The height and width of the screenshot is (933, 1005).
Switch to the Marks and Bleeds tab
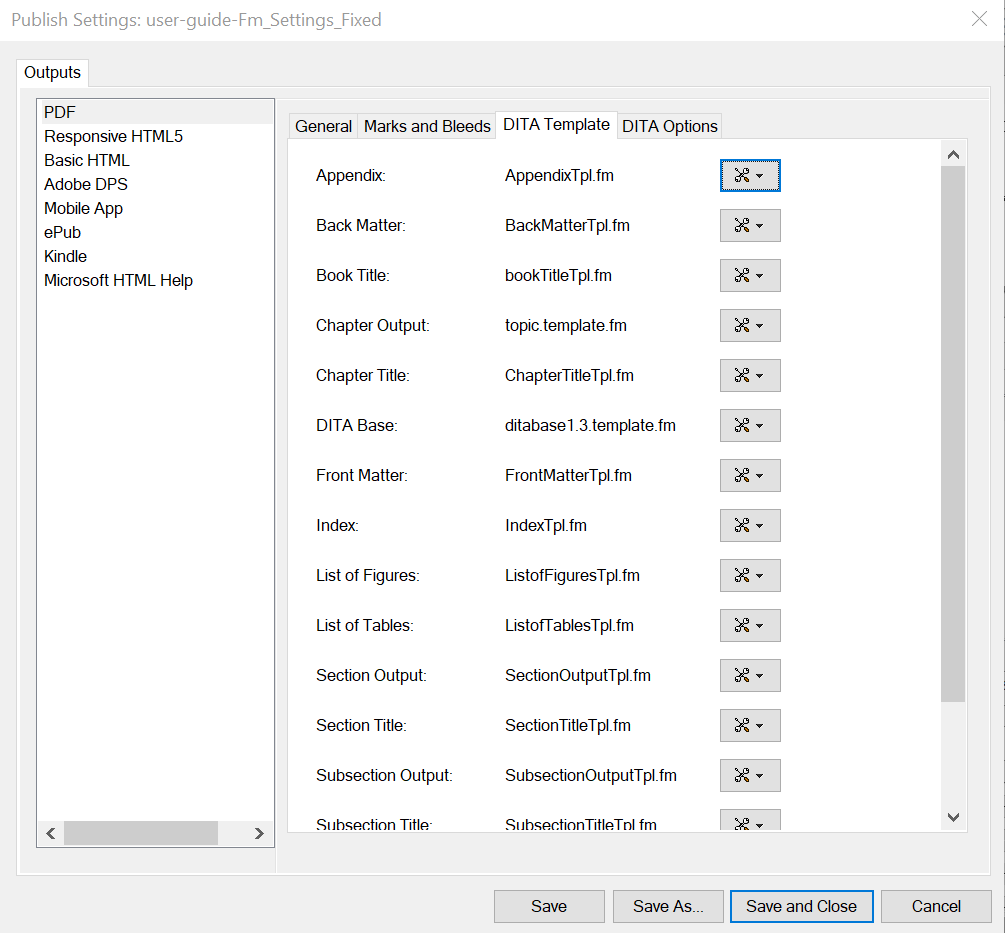pos(427,125)
